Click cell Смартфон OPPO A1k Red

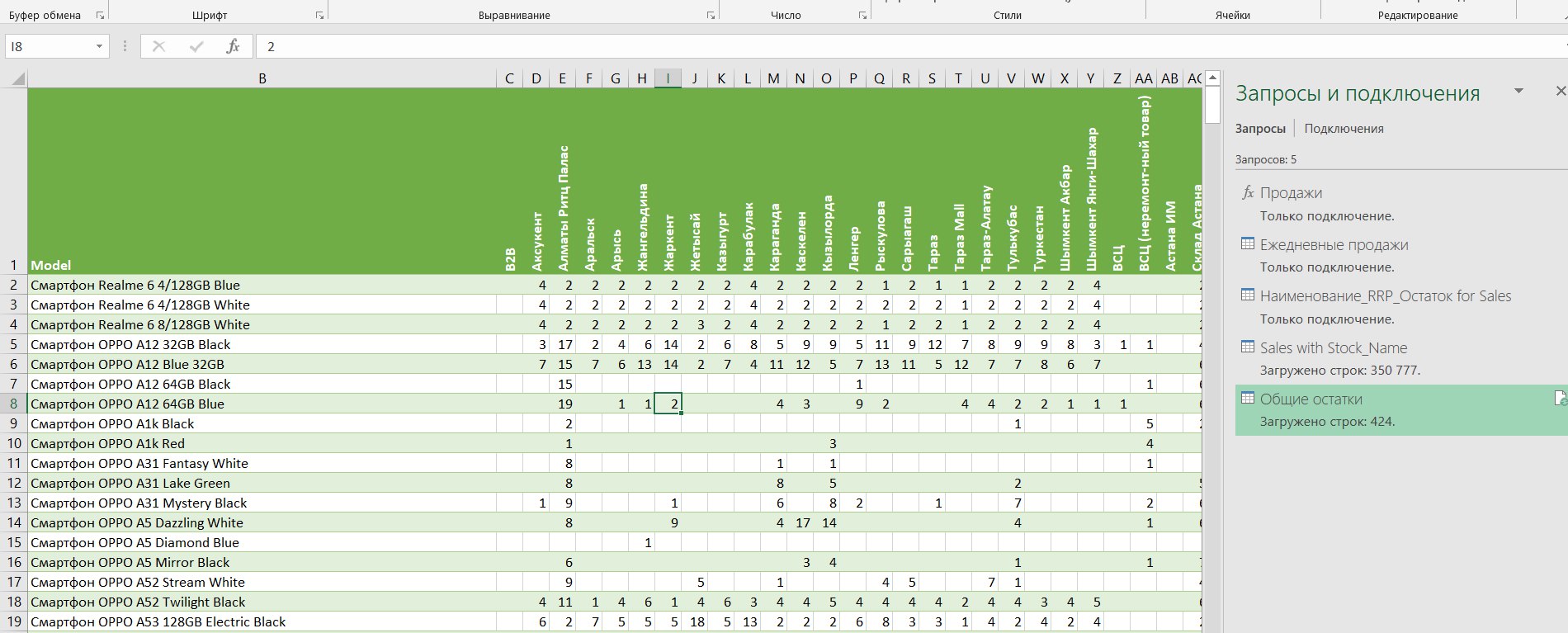point(262,443)
